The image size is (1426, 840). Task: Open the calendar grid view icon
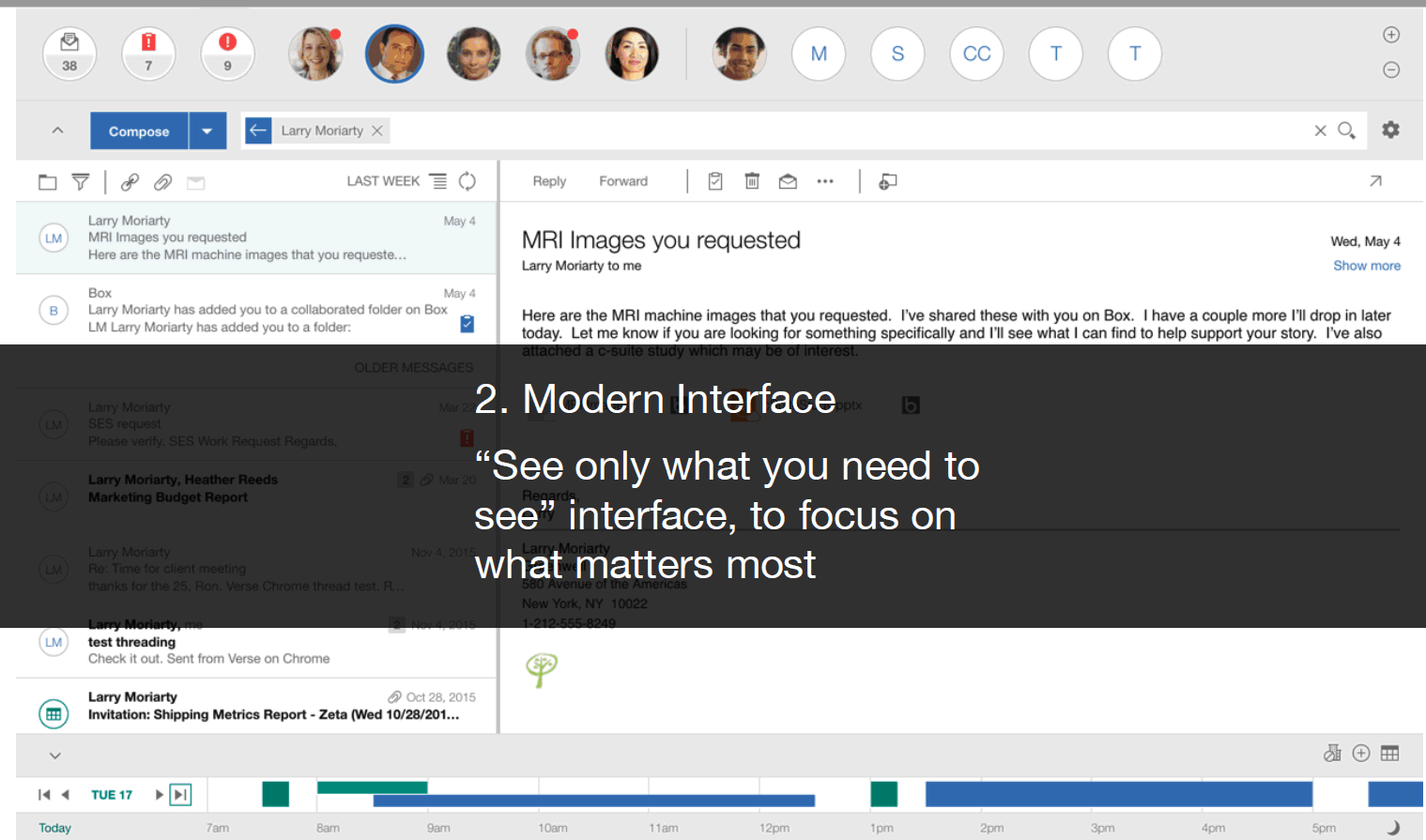pos(1389,753)
